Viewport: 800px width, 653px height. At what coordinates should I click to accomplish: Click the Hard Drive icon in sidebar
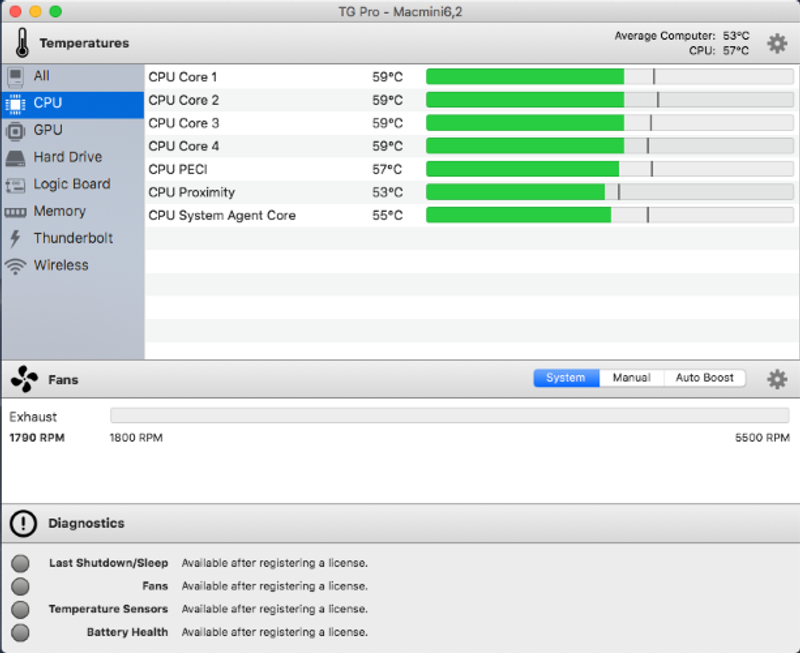(x=16, y=157)
